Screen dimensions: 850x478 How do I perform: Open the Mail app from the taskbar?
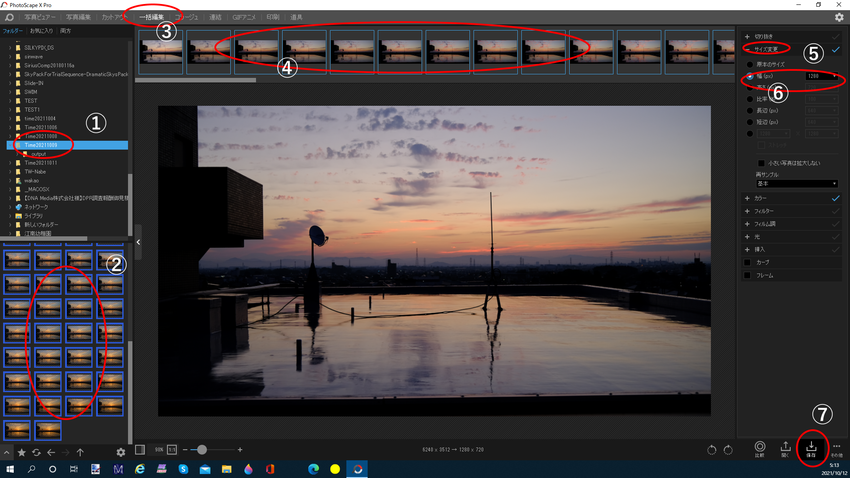205,469
